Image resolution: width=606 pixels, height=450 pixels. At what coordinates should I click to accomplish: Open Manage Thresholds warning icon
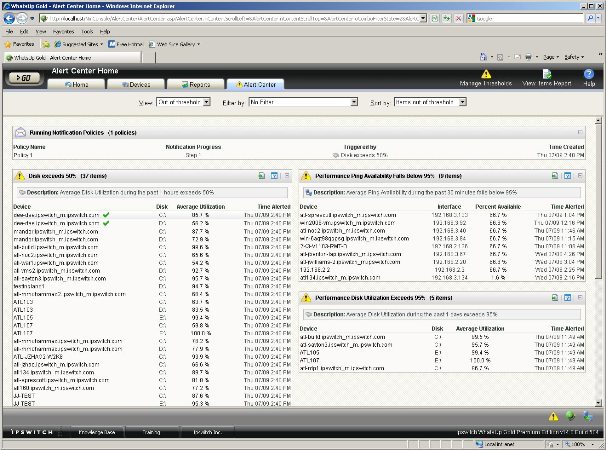[x=486, y=74]
